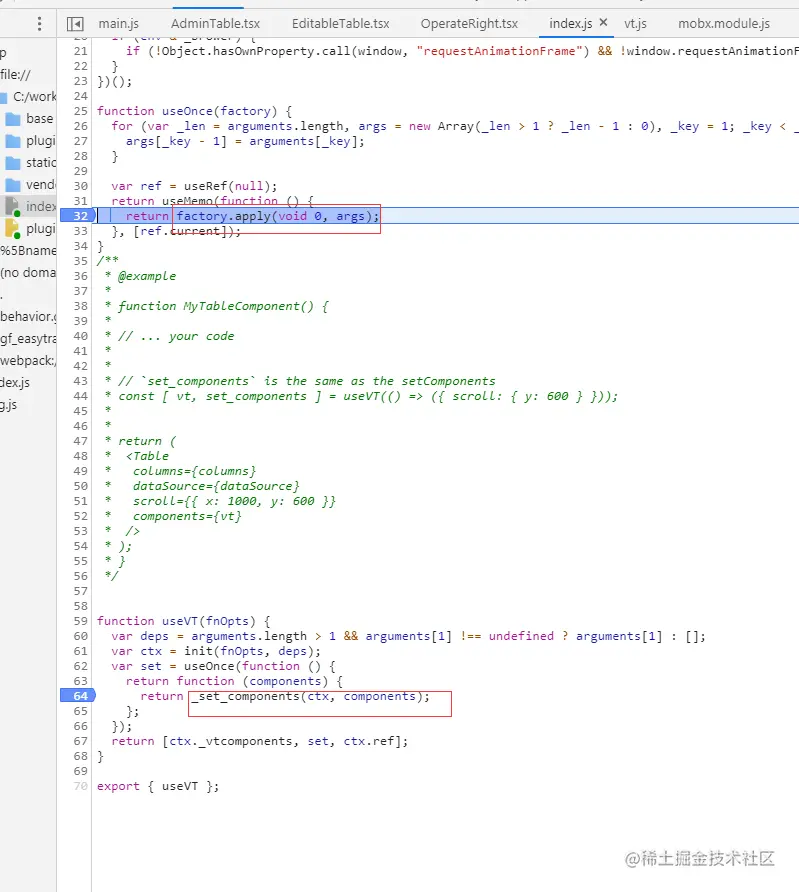This screenshot has height=892, width=799.
Task: Set breakpoint on line number 67
Action: [81, 741]
